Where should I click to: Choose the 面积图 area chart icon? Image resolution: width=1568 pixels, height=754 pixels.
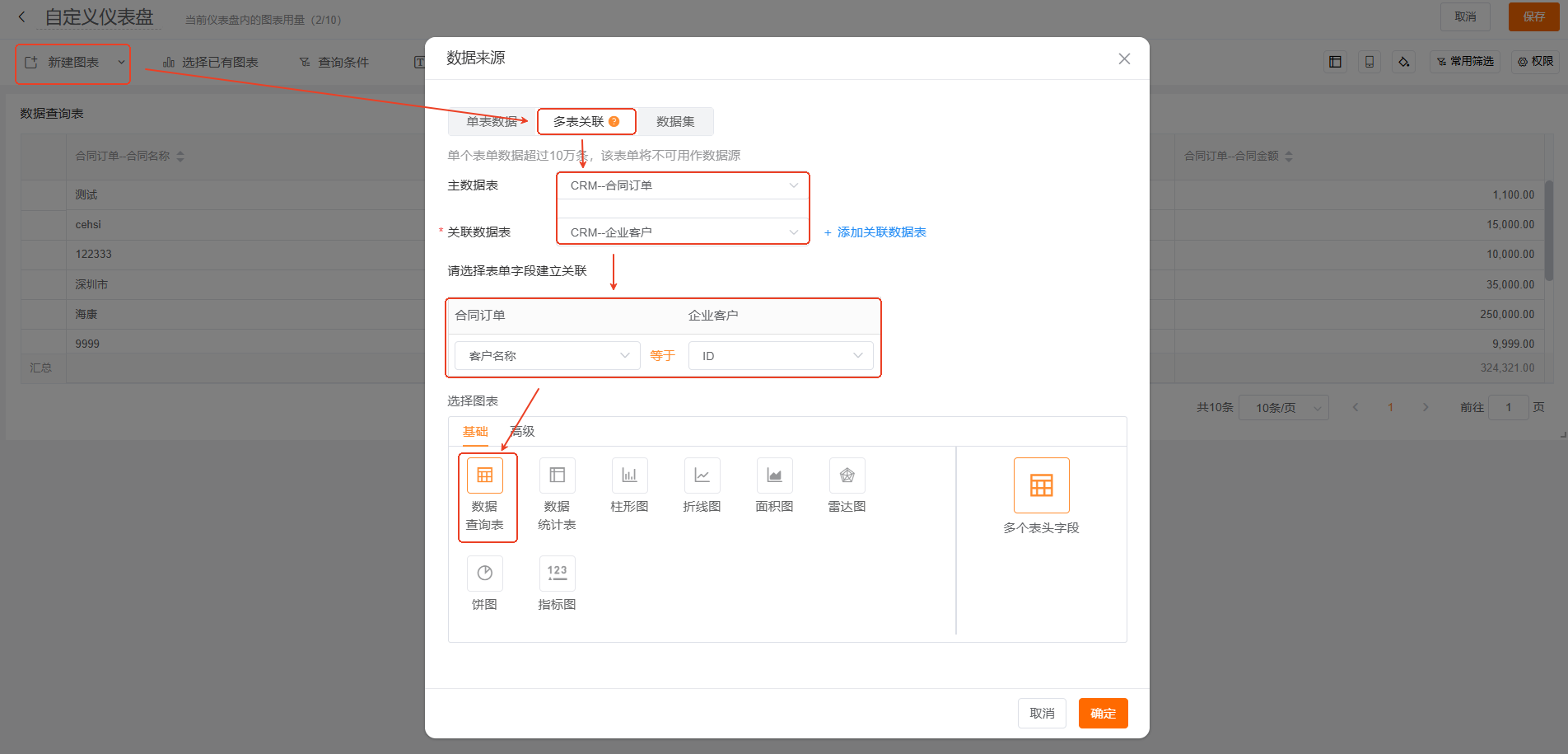(774, 476)
